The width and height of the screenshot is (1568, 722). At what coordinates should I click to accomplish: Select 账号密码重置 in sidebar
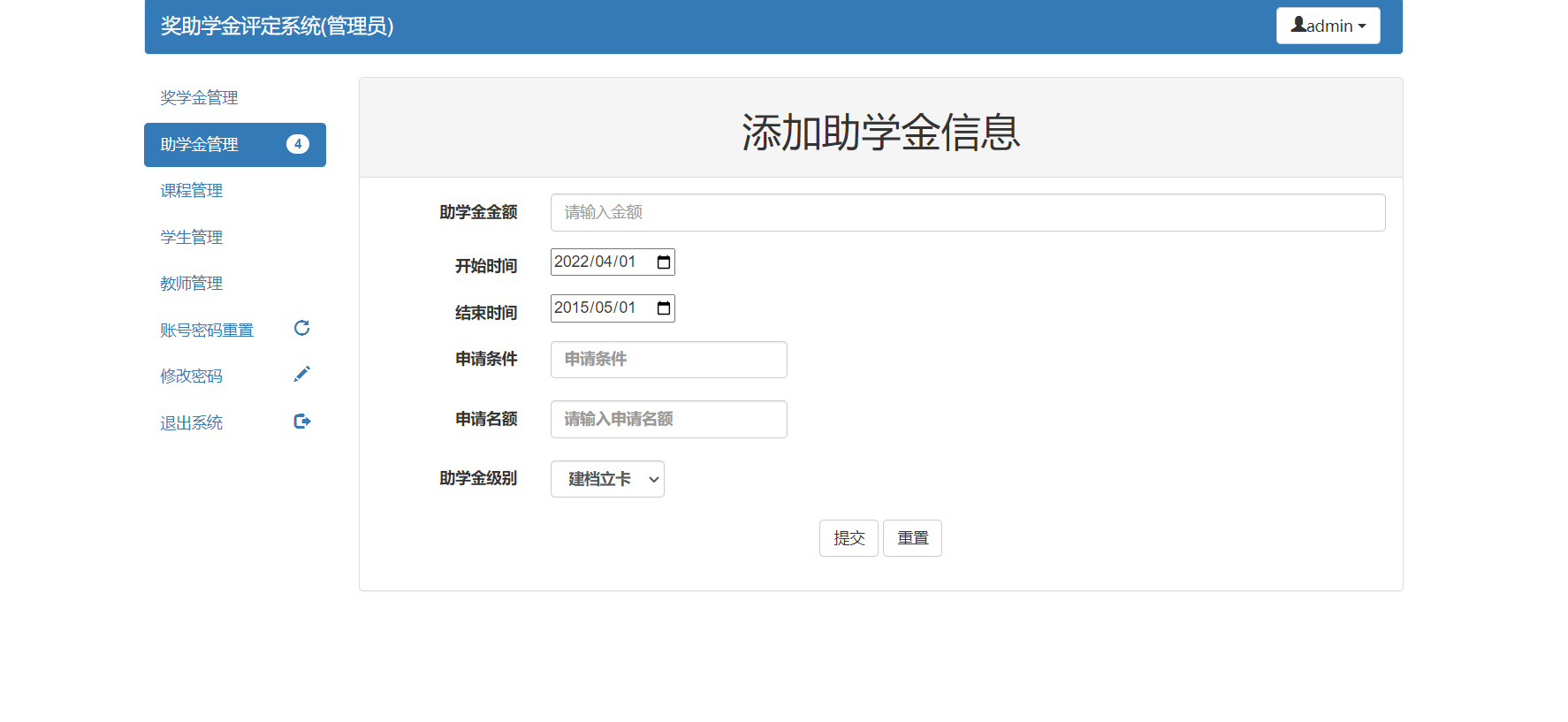click(x=235, y=331)
